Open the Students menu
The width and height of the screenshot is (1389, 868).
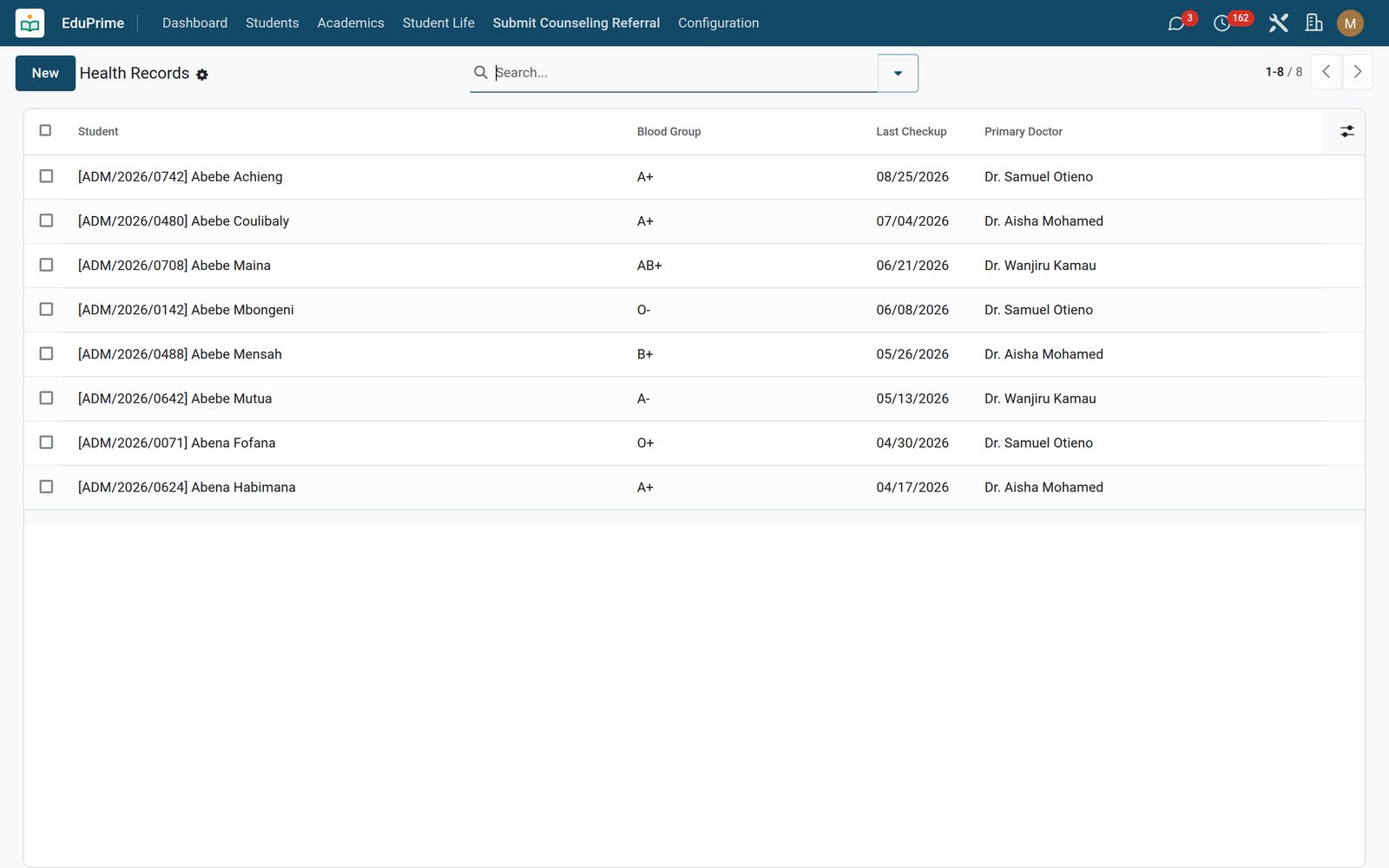coord(272,23)
